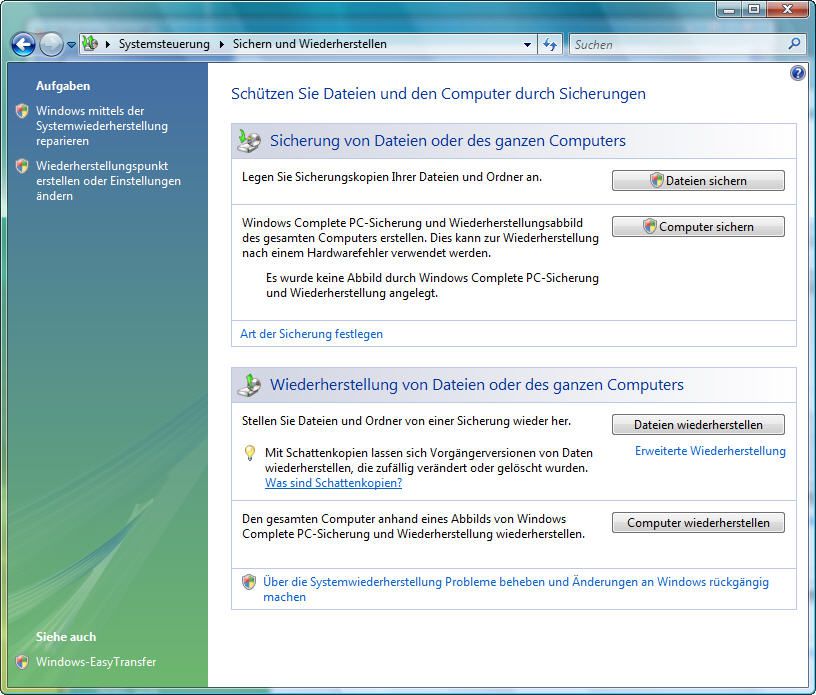816x695 pixels.
Task: Expand the arrow before Systemsteuerung
Action: (x=108, y=44)
